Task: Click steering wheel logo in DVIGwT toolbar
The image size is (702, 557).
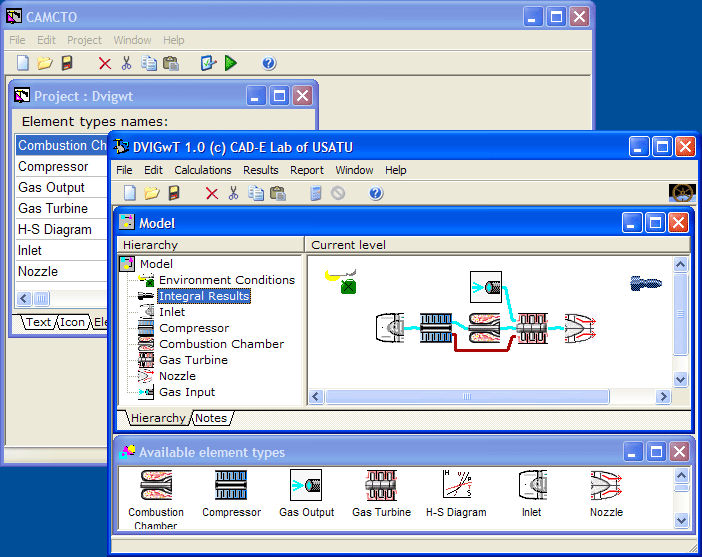Action: (682, 193)
